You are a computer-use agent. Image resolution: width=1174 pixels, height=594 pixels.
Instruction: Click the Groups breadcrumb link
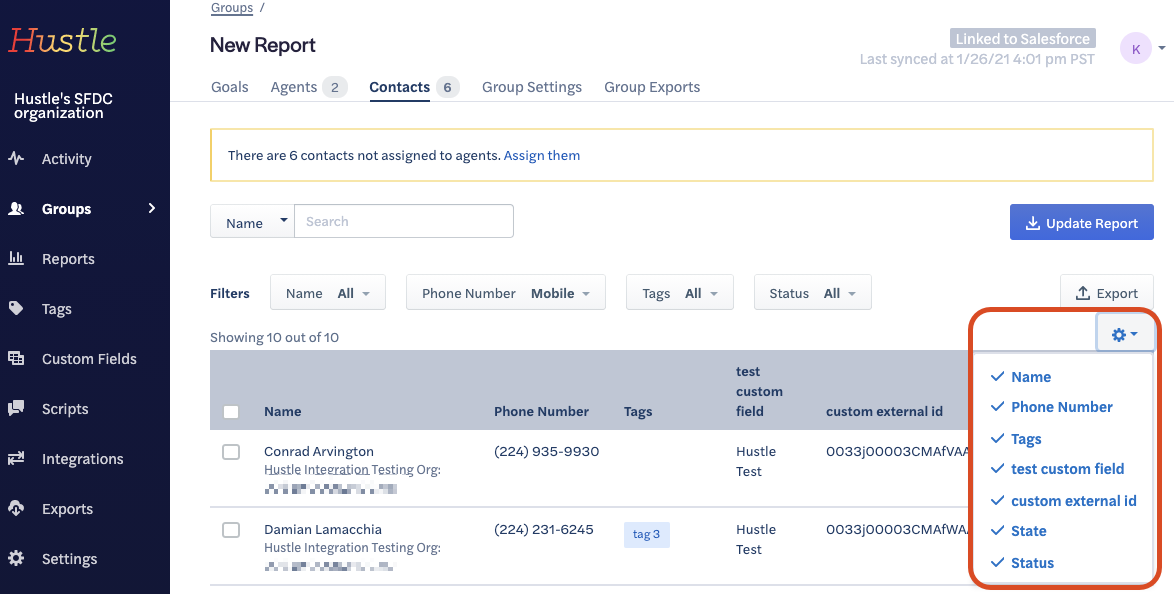pyautogui.click(x=232, y=7)
